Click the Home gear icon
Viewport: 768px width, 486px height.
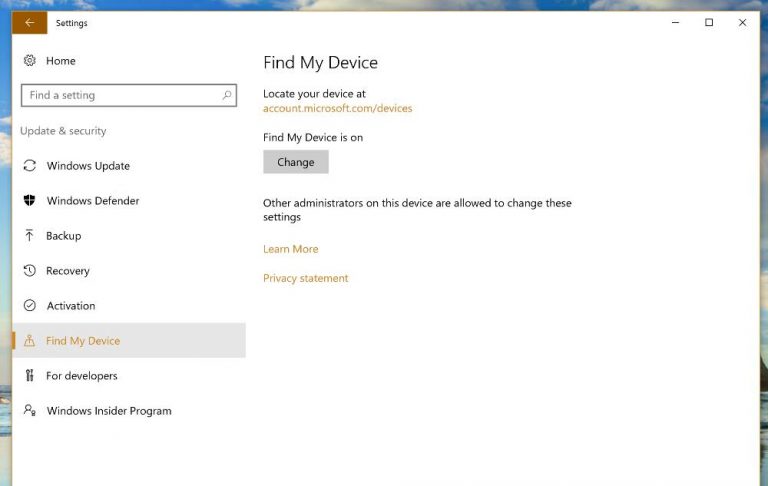coord(30,61)
